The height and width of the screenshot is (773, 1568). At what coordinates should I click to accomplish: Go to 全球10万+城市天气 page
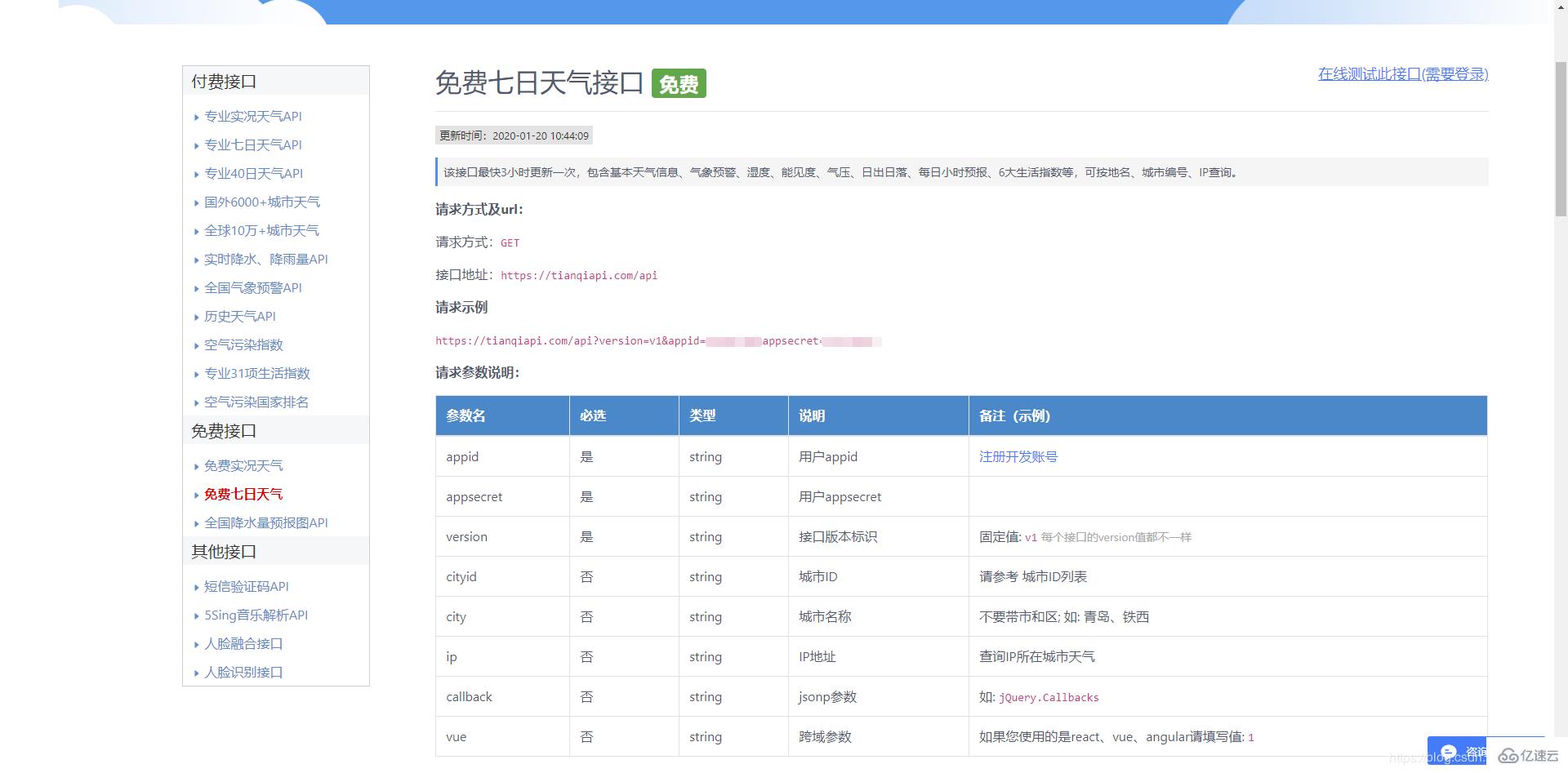(x=261, y=230)
